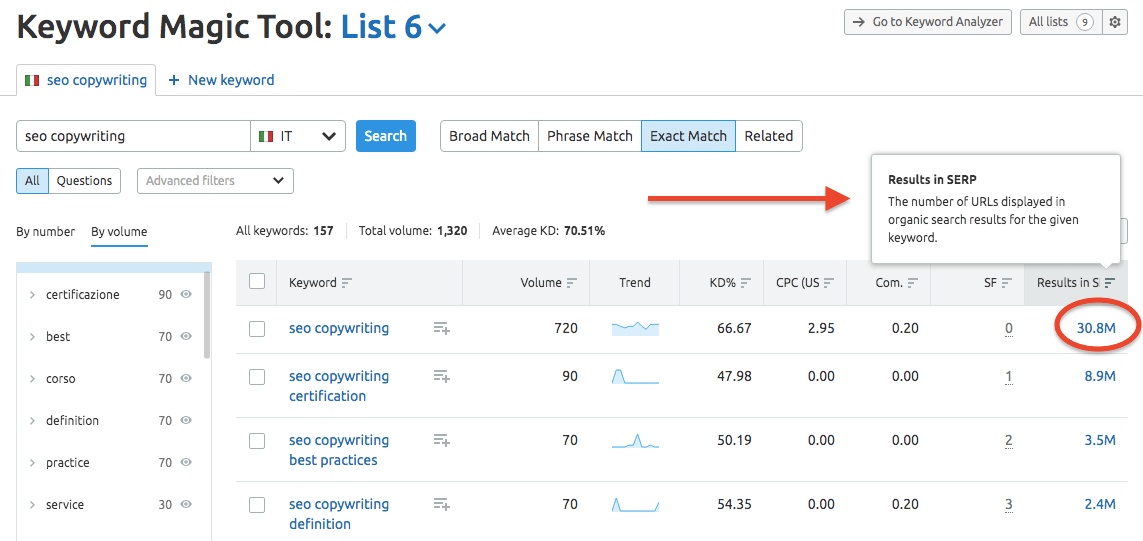Open the seo copywriting keyword link

[x=339, y=328]
